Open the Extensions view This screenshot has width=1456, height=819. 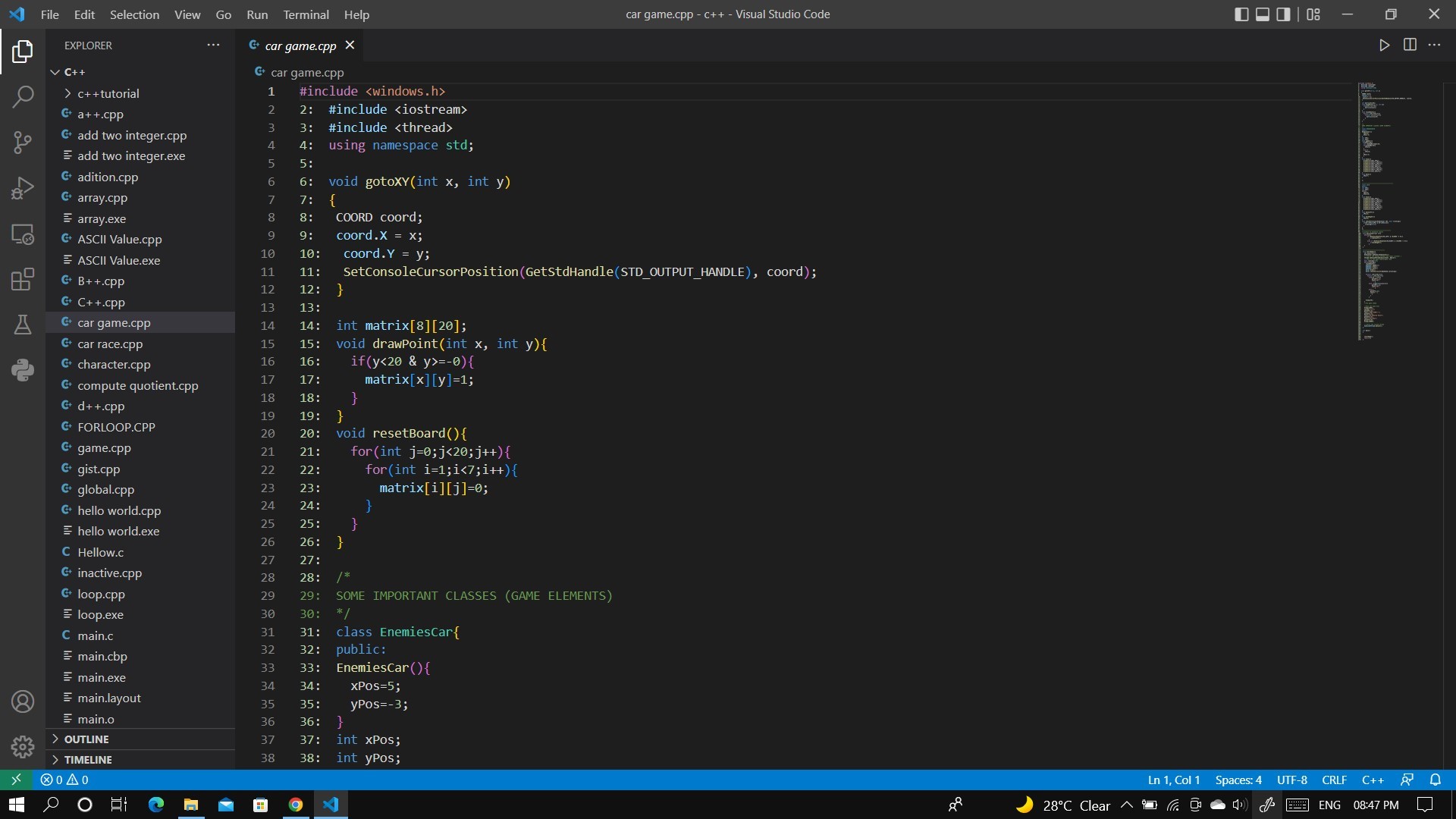(x=23, y=279)
